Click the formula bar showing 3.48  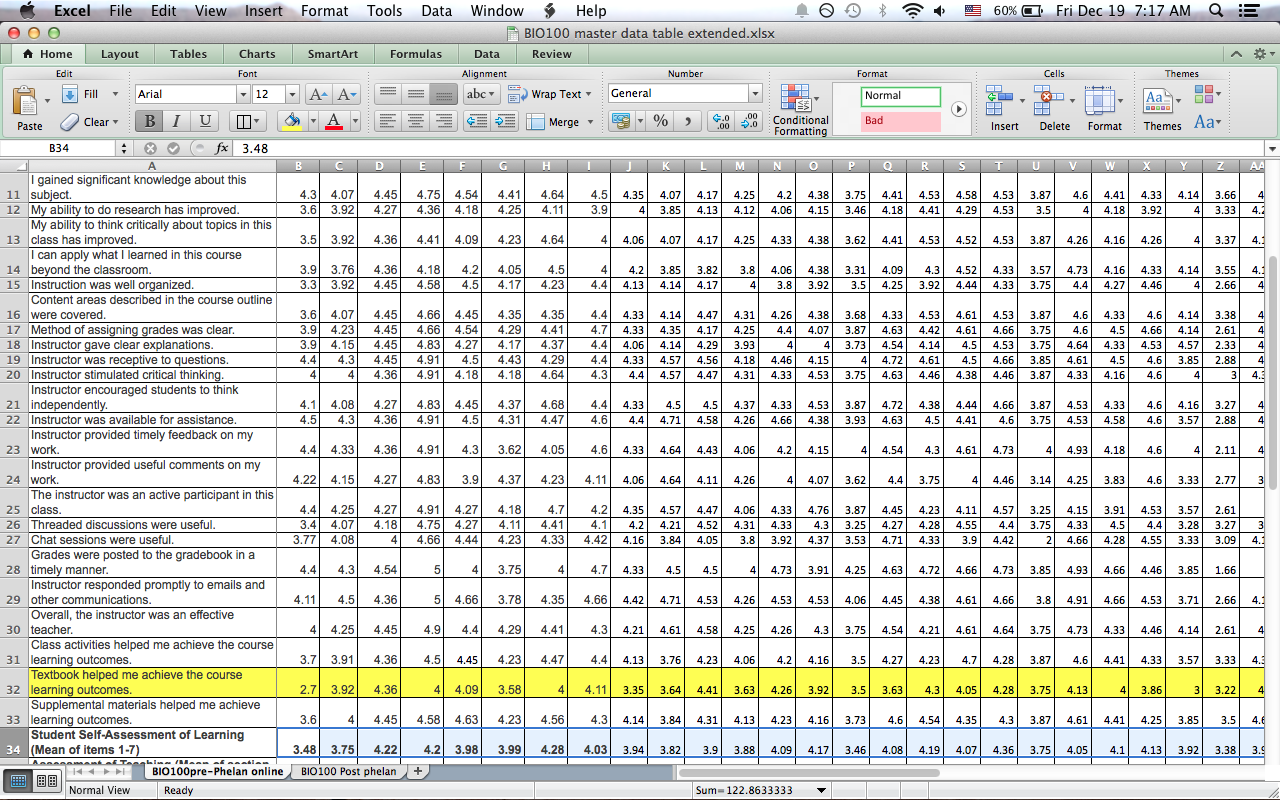[x=700, y=148]
